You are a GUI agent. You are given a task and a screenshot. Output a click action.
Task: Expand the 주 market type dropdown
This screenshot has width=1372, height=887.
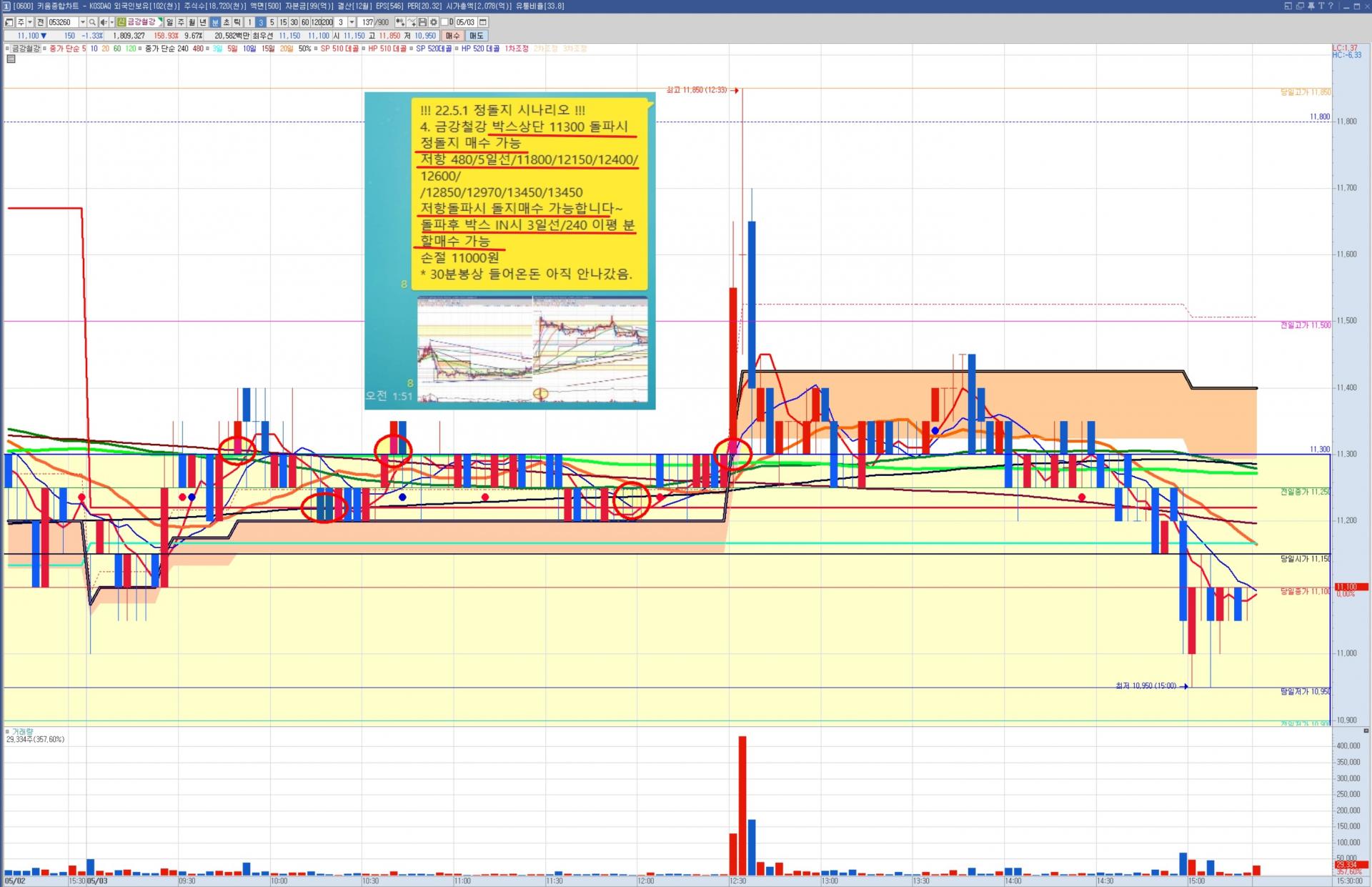[x=30, y=22]
